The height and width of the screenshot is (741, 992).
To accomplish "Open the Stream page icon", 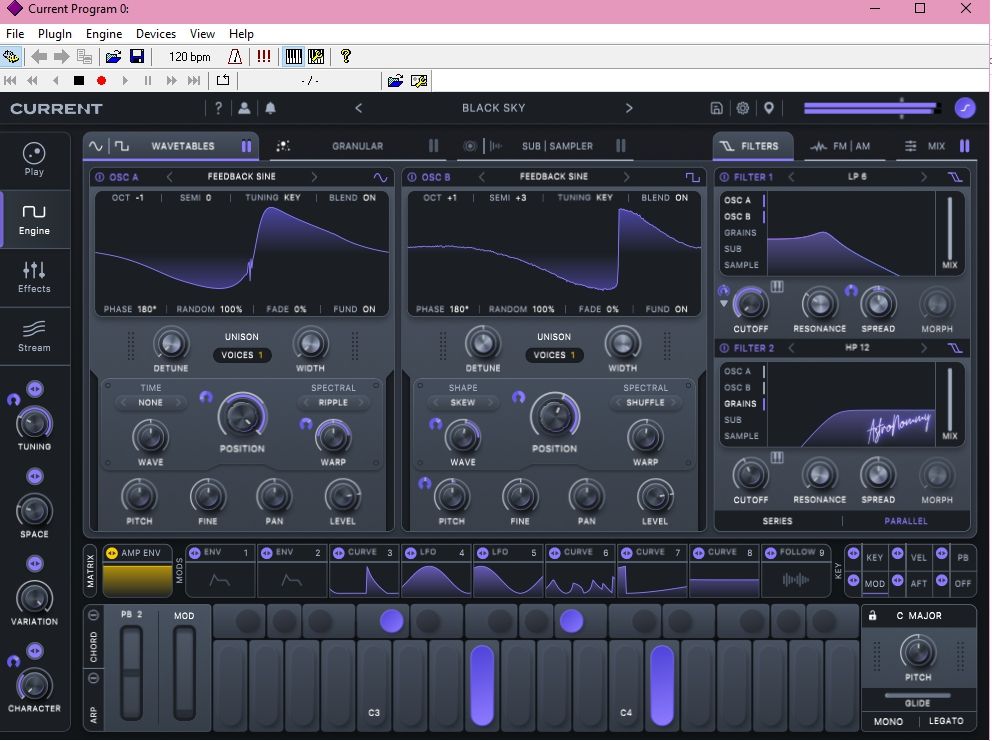I will click(34, 335).
